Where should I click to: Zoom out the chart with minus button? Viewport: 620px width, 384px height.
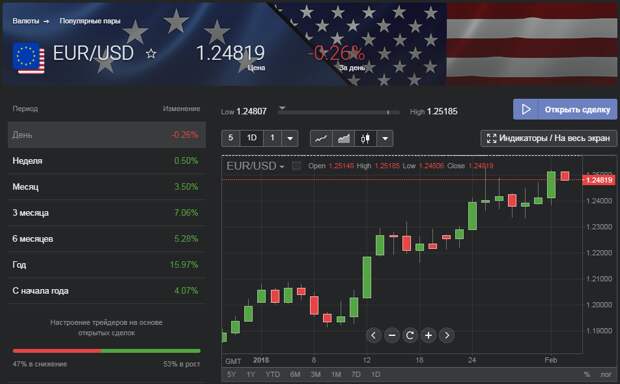[391, 335]
